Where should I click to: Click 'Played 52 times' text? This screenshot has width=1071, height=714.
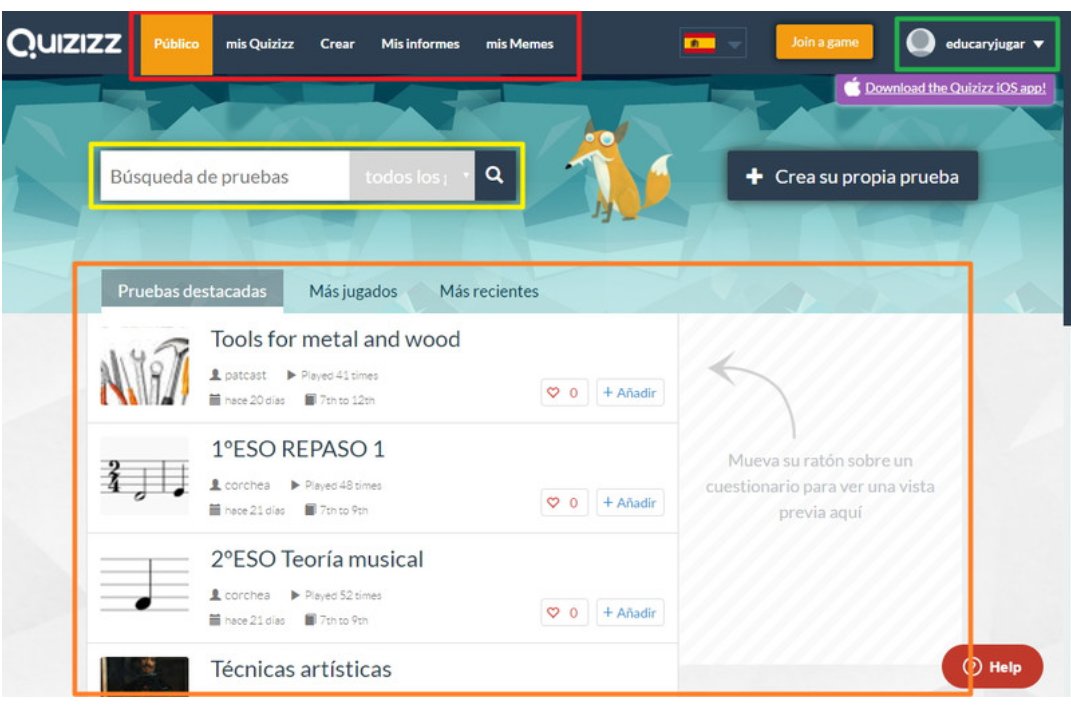tap(343, 595)
